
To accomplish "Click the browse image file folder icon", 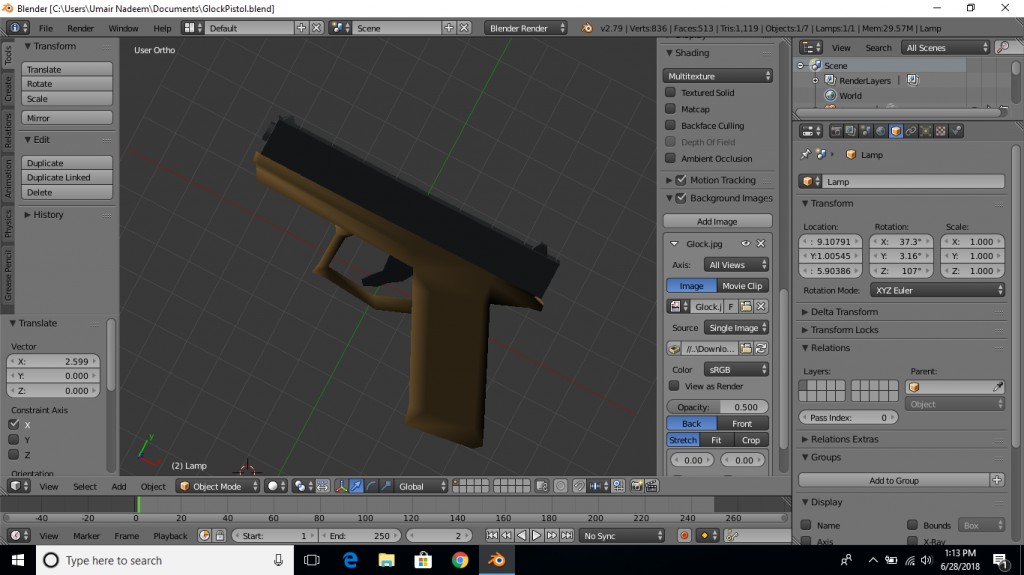I will [746, 348].
